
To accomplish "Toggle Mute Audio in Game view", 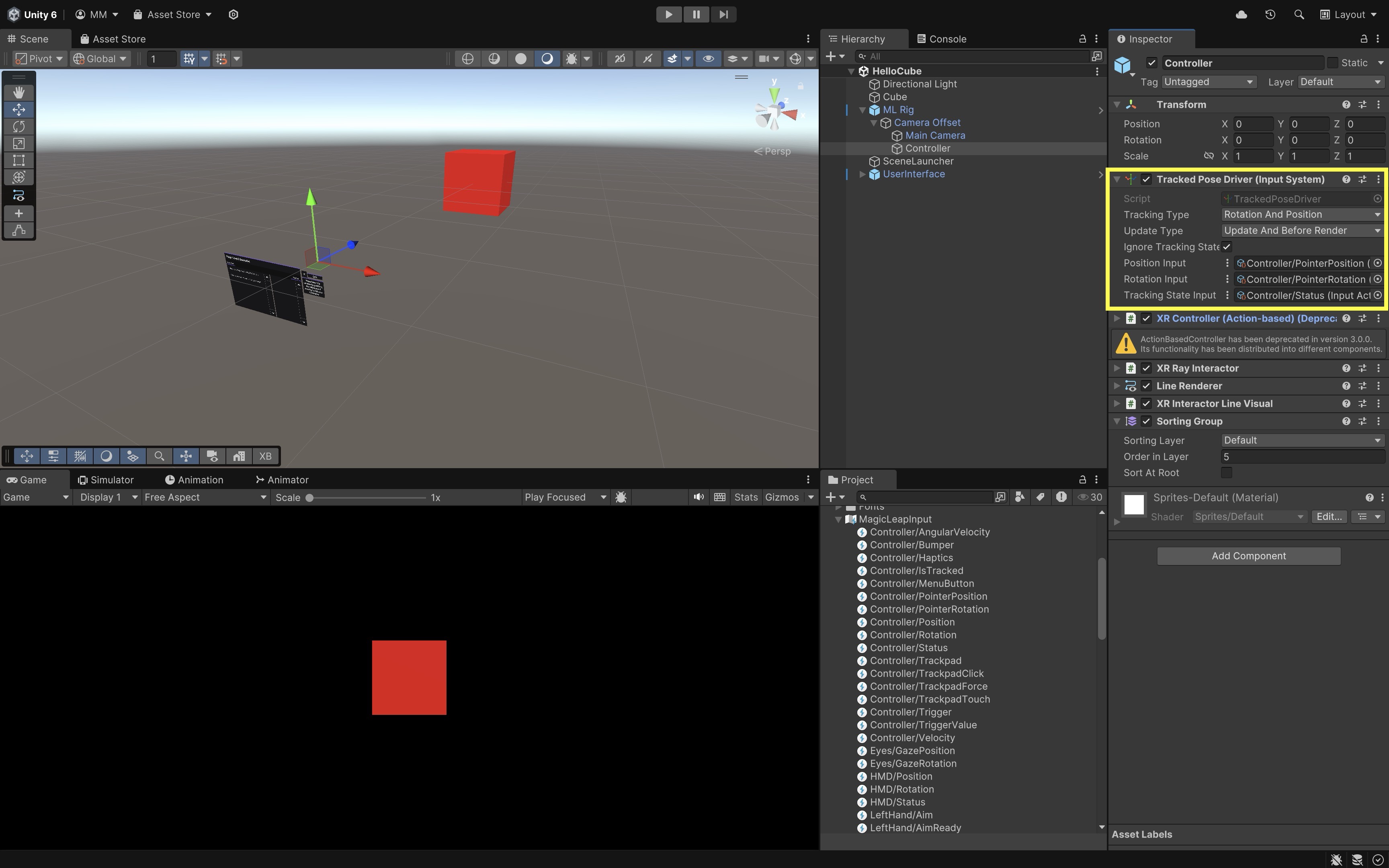I will point(698,497).
